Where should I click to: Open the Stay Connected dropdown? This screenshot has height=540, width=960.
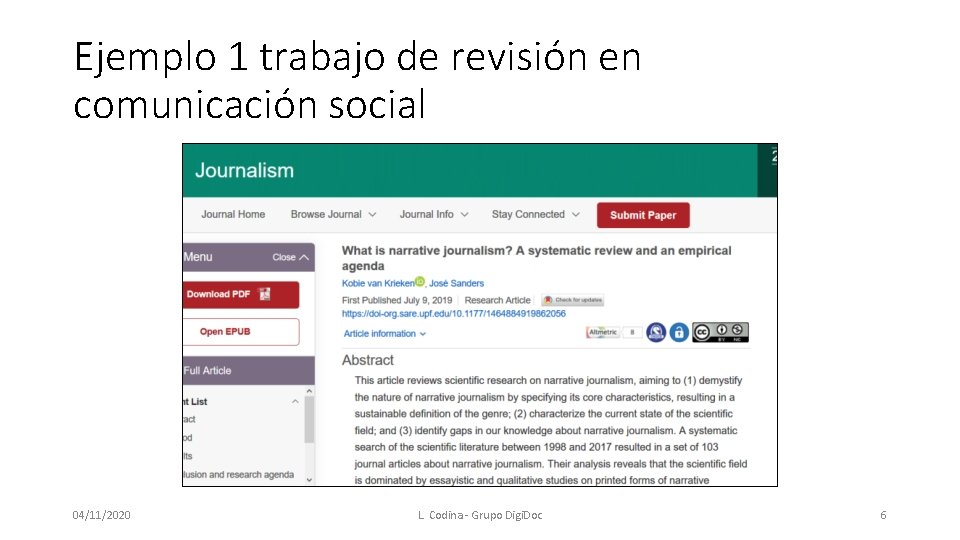click(x=536, y=214)
